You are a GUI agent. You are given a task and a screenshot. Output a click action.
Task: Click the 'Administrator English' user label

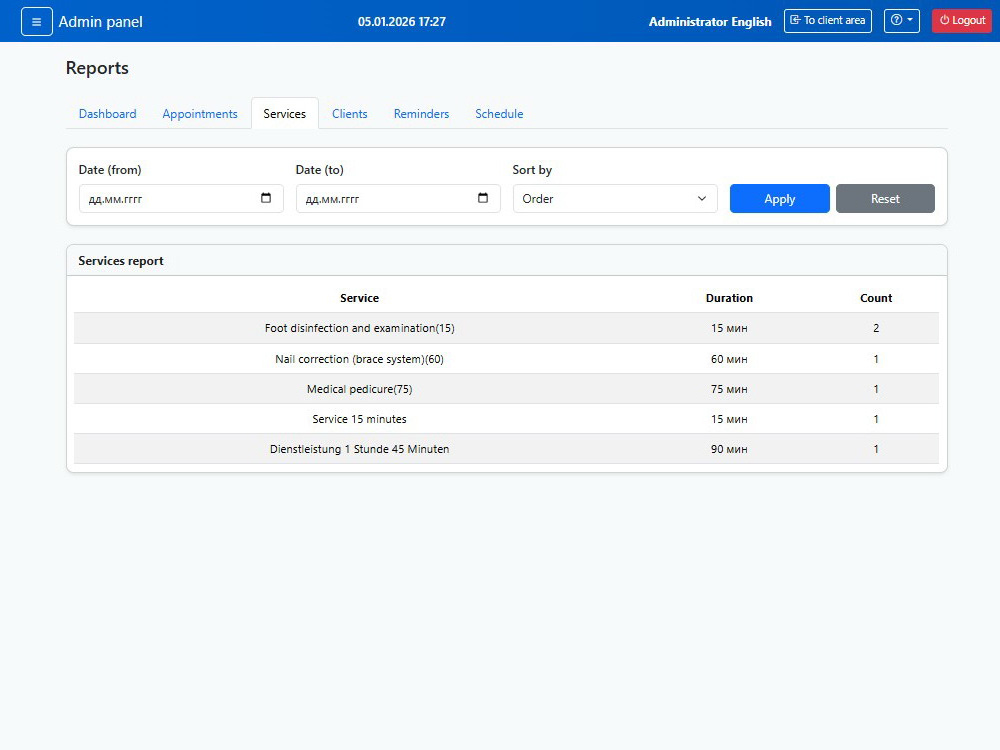coord(710,22)
